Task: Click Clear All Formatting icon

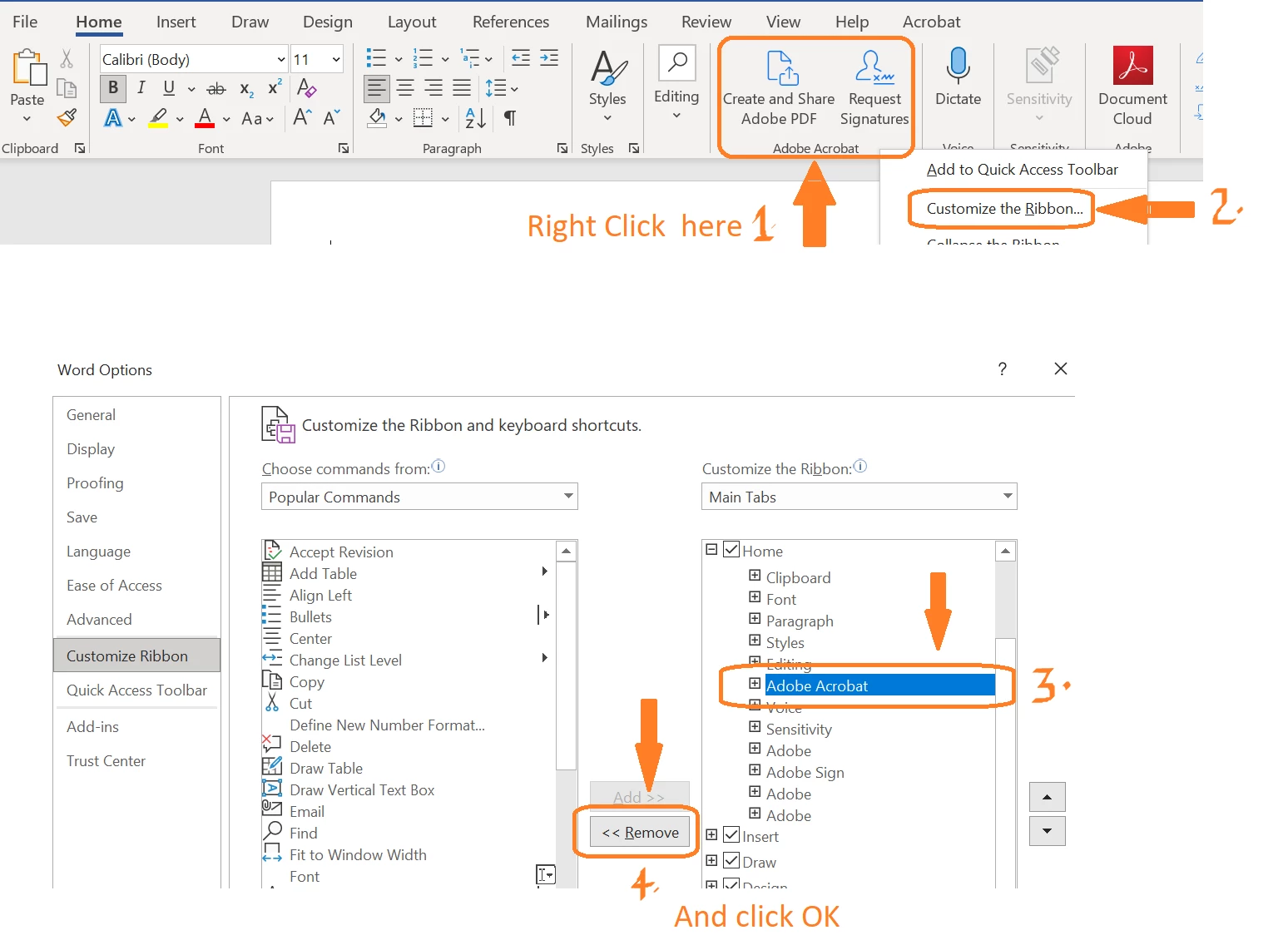Action: coord(306,88)
